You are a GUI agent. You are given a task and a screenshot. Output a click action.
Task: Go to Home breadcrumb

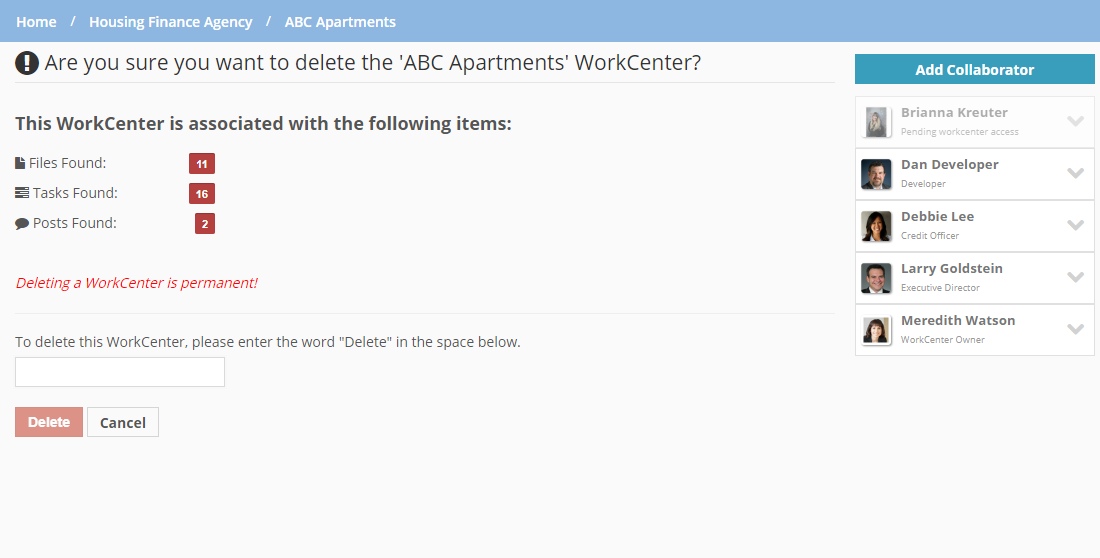point(36,21)
